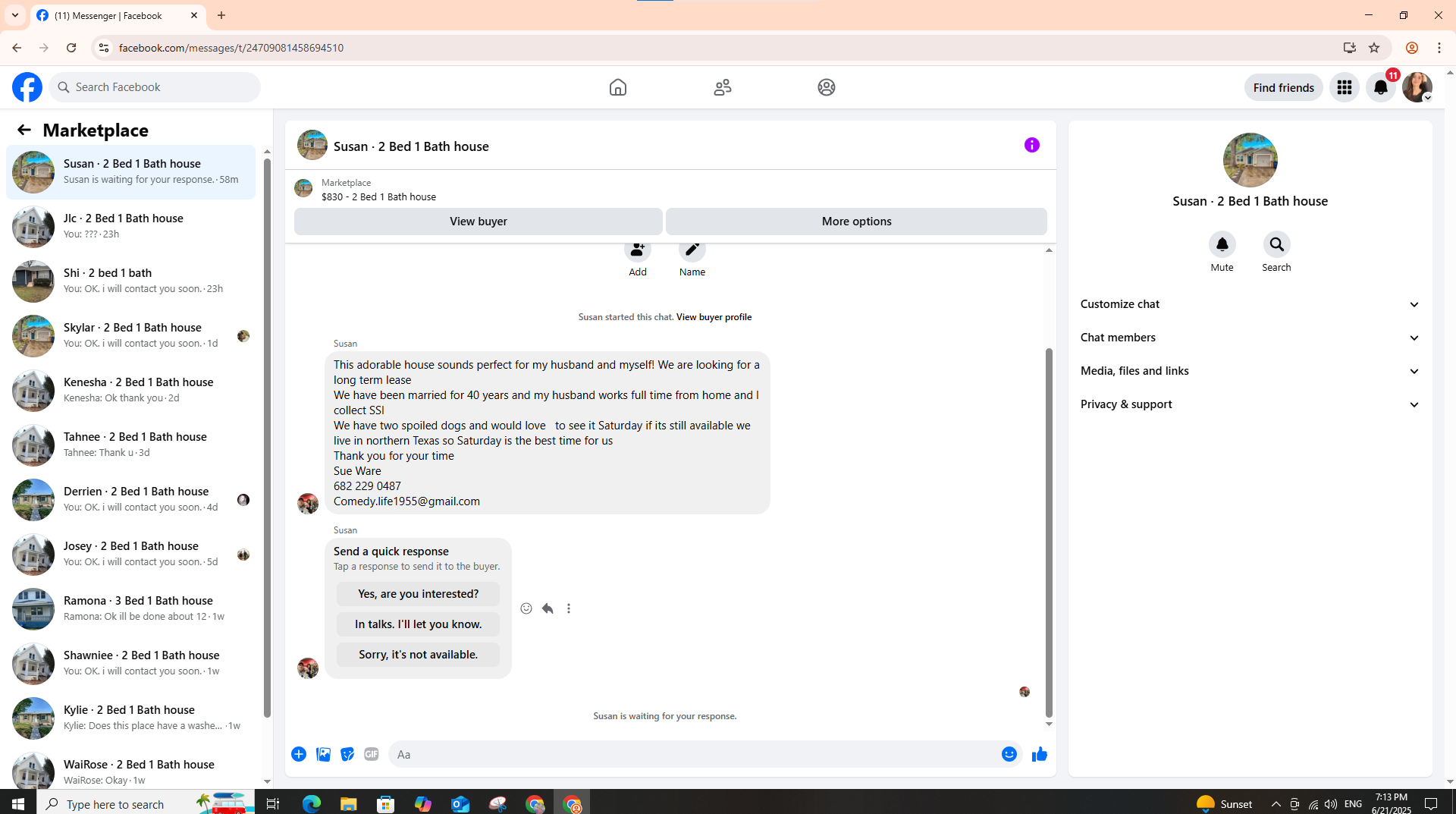Click the More options button

(x=856, y=222)
